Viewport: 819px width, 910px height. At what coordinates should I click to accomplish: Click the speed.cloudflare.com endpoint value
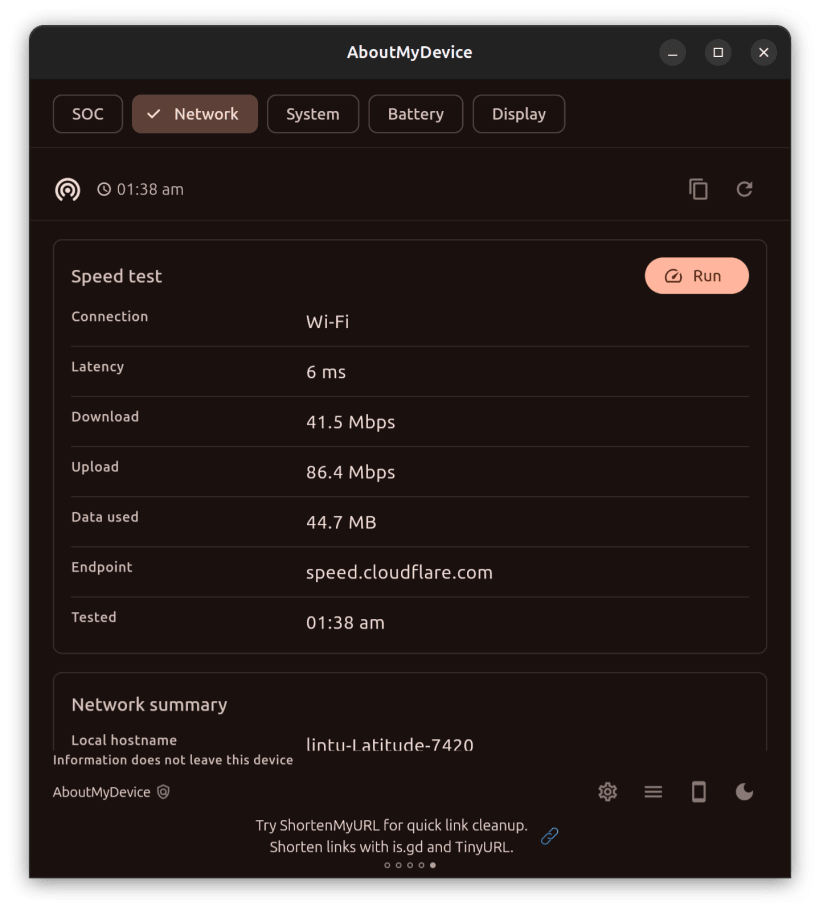click(399, 573)
